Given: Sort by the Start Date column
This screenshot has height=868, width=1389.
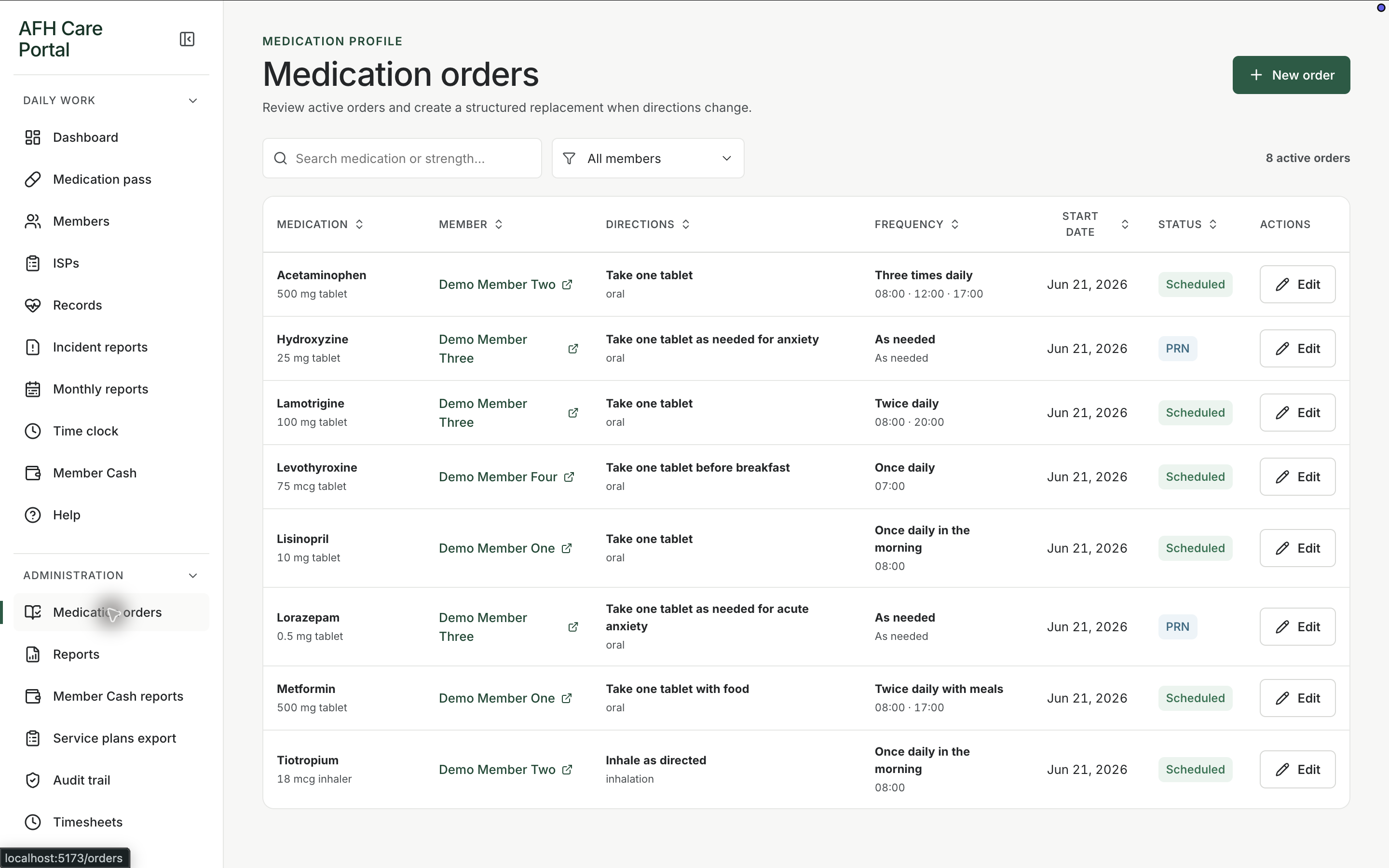Looking at the screenshot, I should (1095, 224).
